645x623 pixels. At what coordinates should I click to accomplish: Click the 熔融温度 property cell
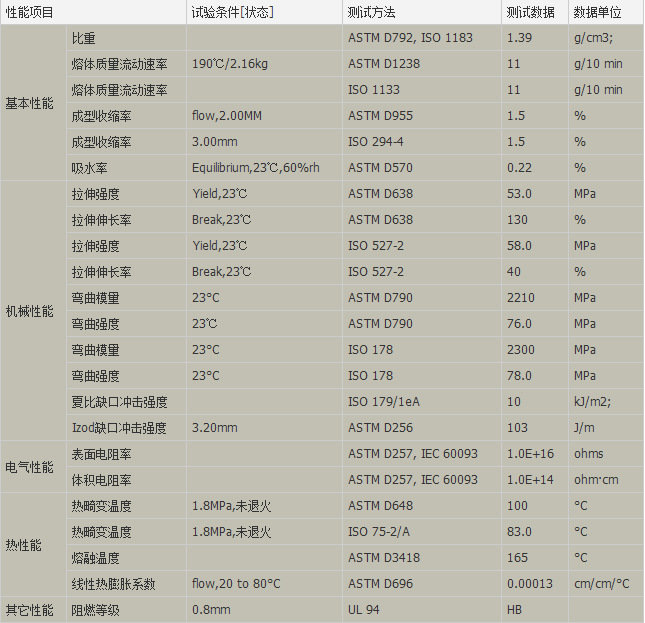point(126,558)
